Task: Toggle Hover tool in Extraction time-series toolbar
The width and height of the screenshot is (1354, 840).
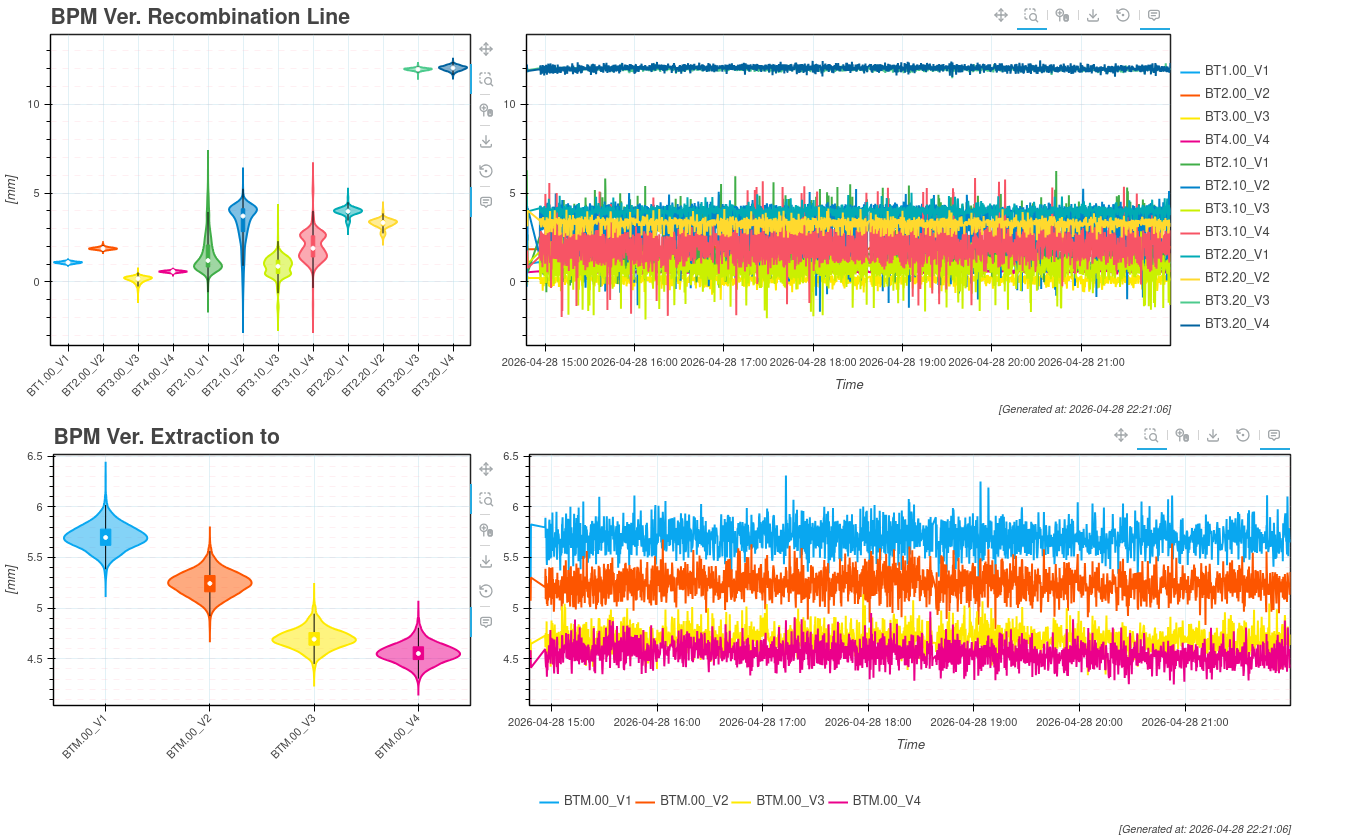Action: (x=1274, y=435)
